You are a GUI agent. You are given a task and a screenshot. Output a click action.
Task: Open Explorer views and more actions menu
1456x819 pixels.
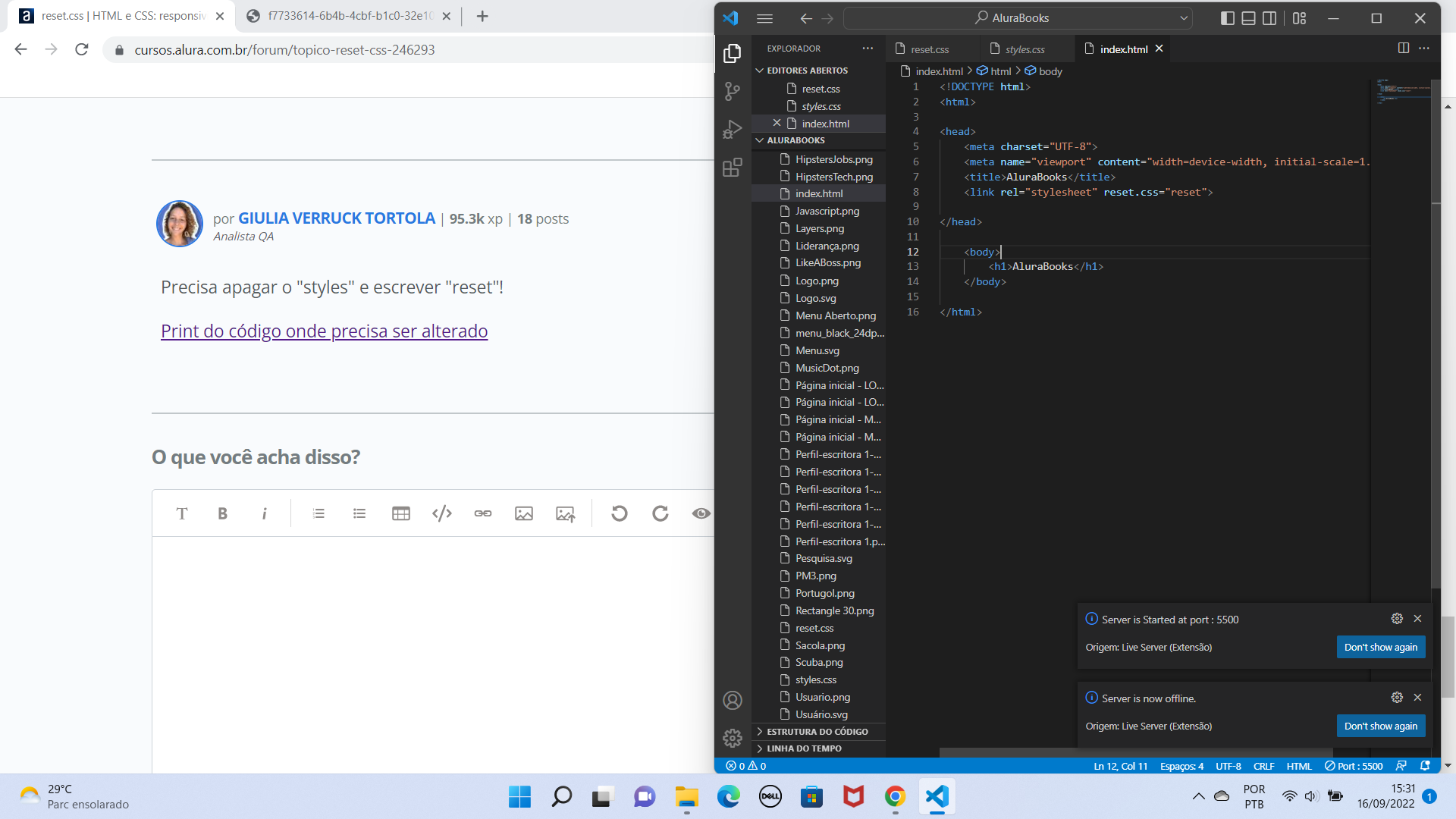click(x=868, y=49)
